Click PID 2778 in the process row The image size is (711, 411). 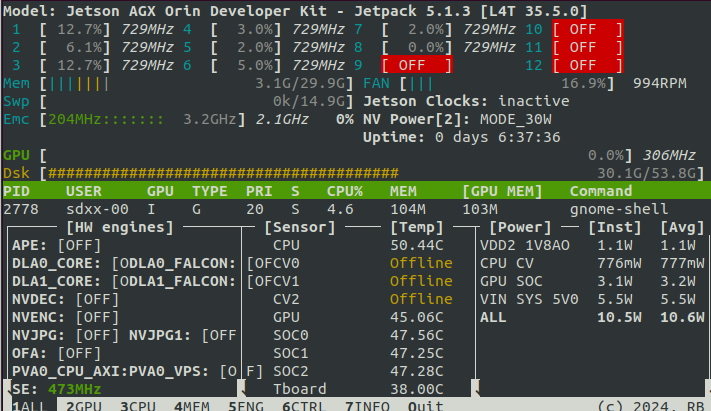click(x=21, y=209)
